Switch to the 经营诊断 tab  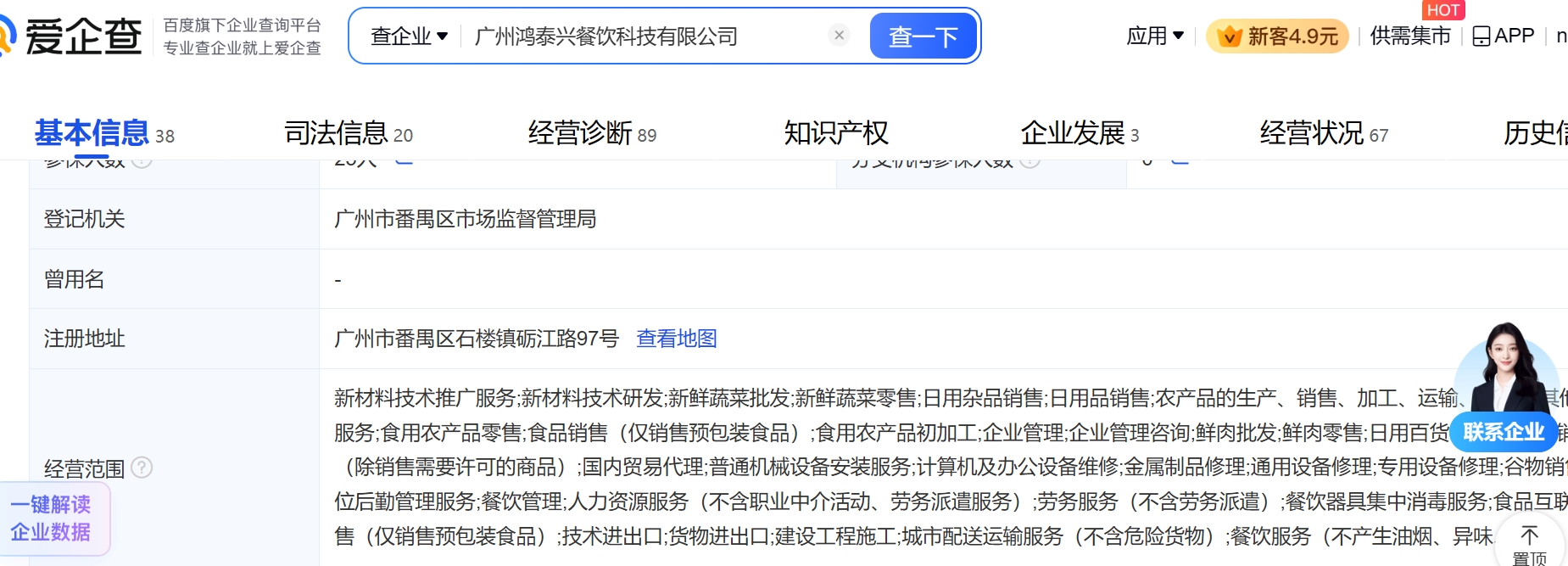pyautogui.click(x=592, y=133)
